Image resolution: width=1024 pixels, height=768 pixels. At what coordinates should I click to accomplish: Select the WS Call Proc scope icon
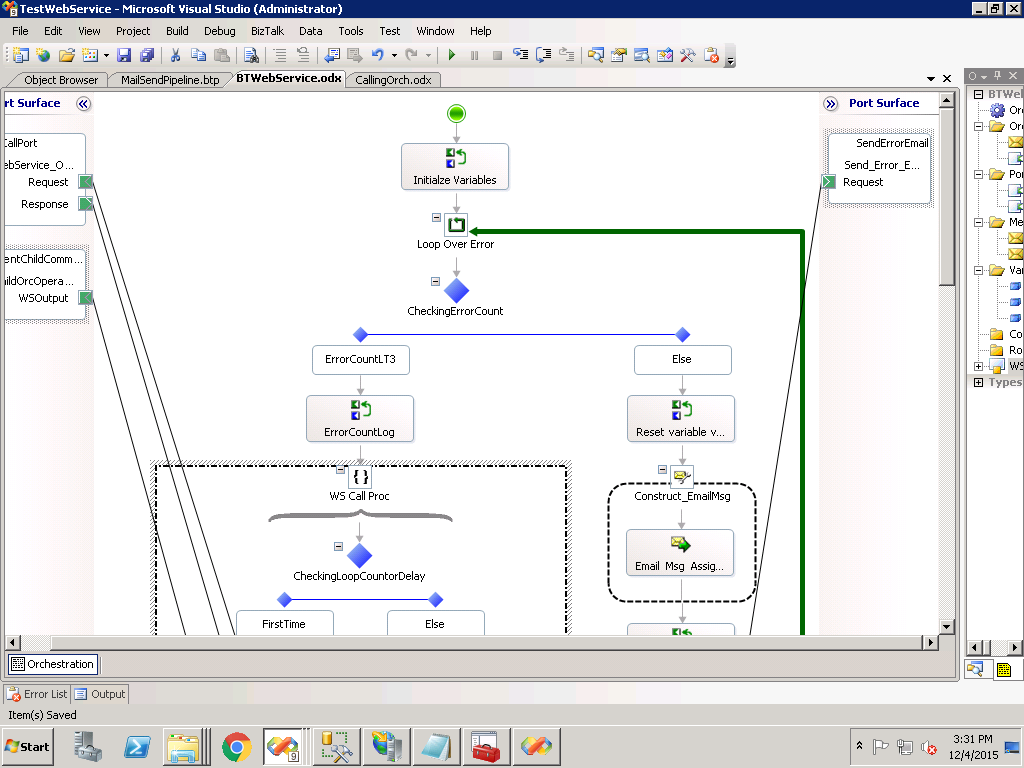pyautogui.click(x=360, y=477)
